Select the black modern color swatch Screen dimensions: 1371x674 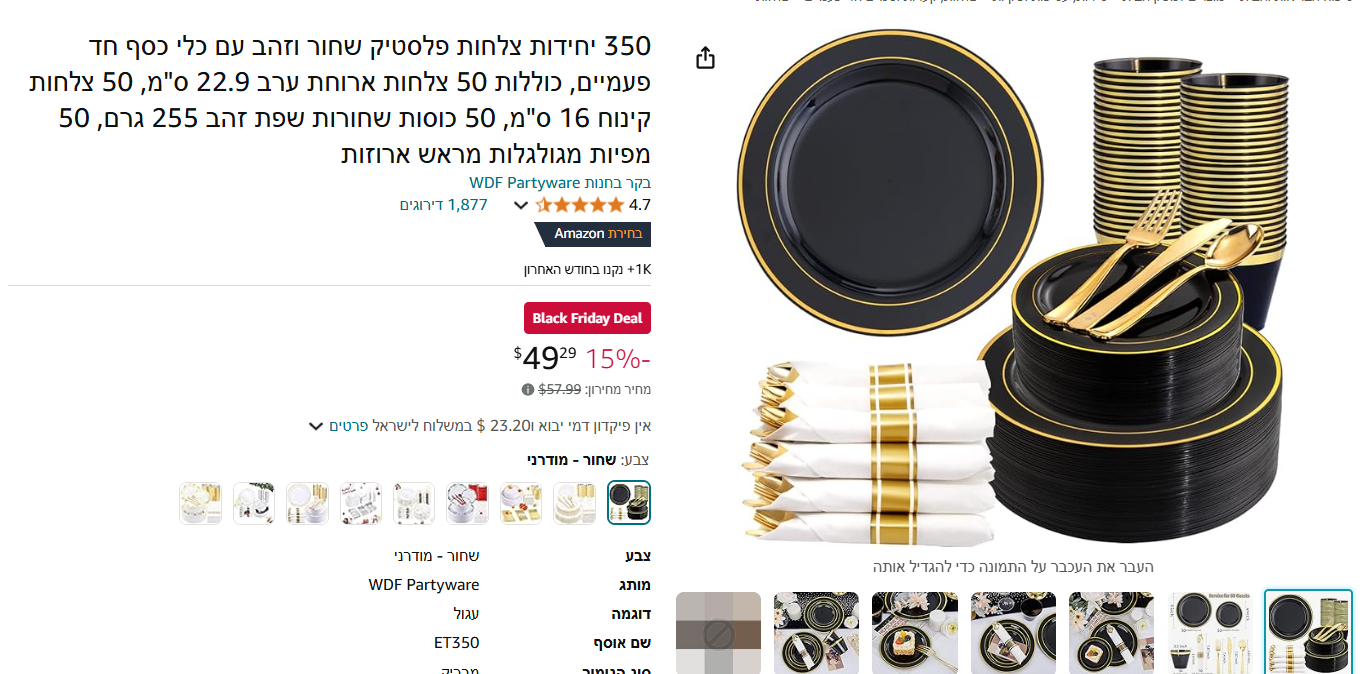(629, 503)
